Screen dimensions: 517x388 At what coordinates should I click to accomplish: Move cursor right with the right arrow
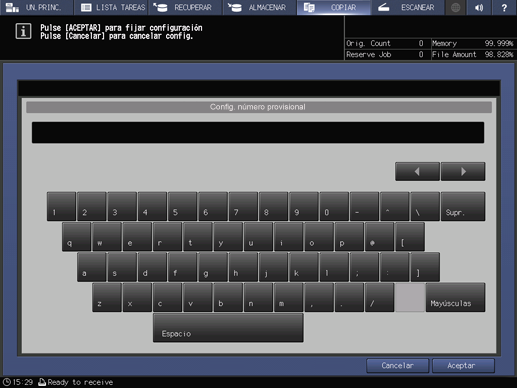[x=463, y=171]
